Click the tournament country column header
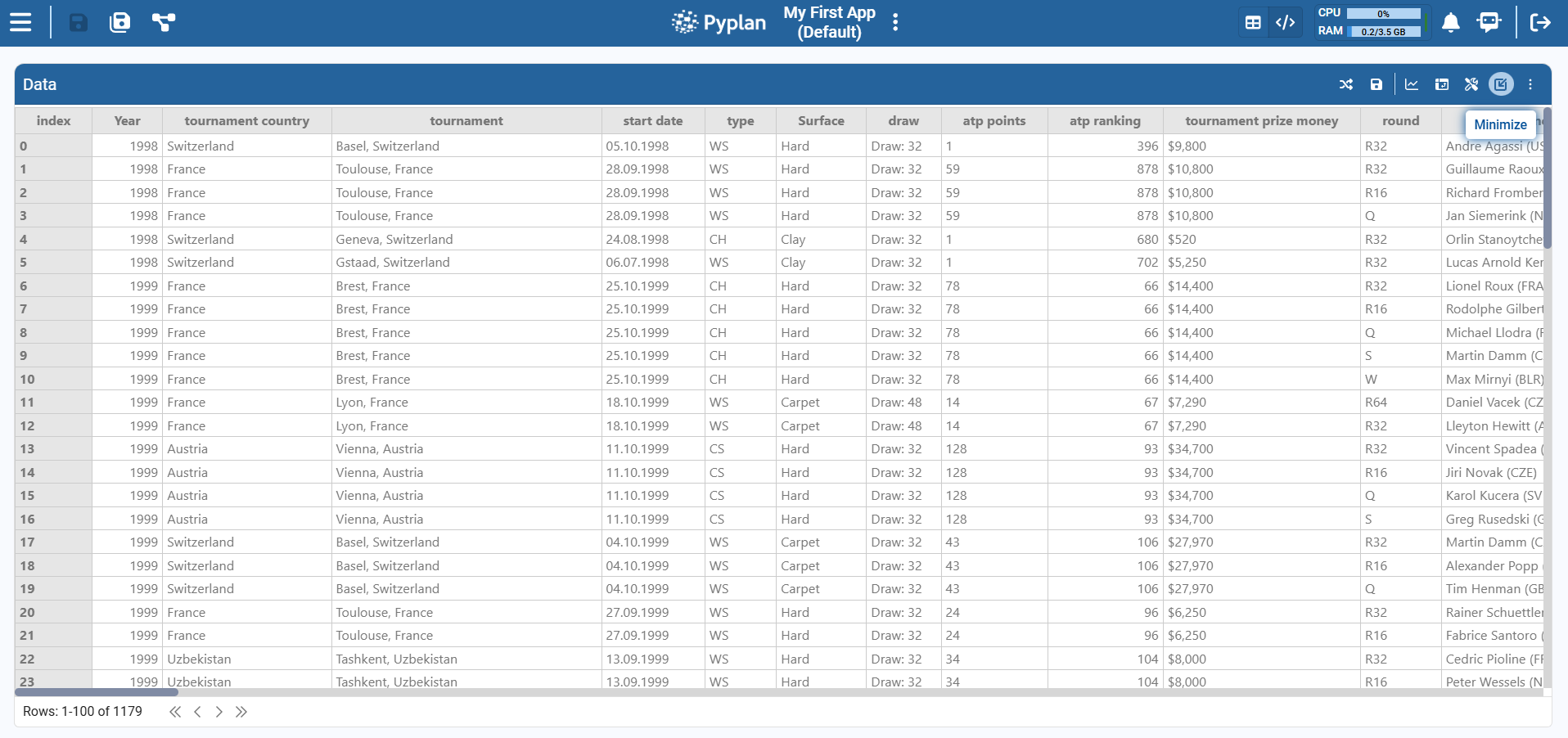1568x738 pixels. point(246,121)
